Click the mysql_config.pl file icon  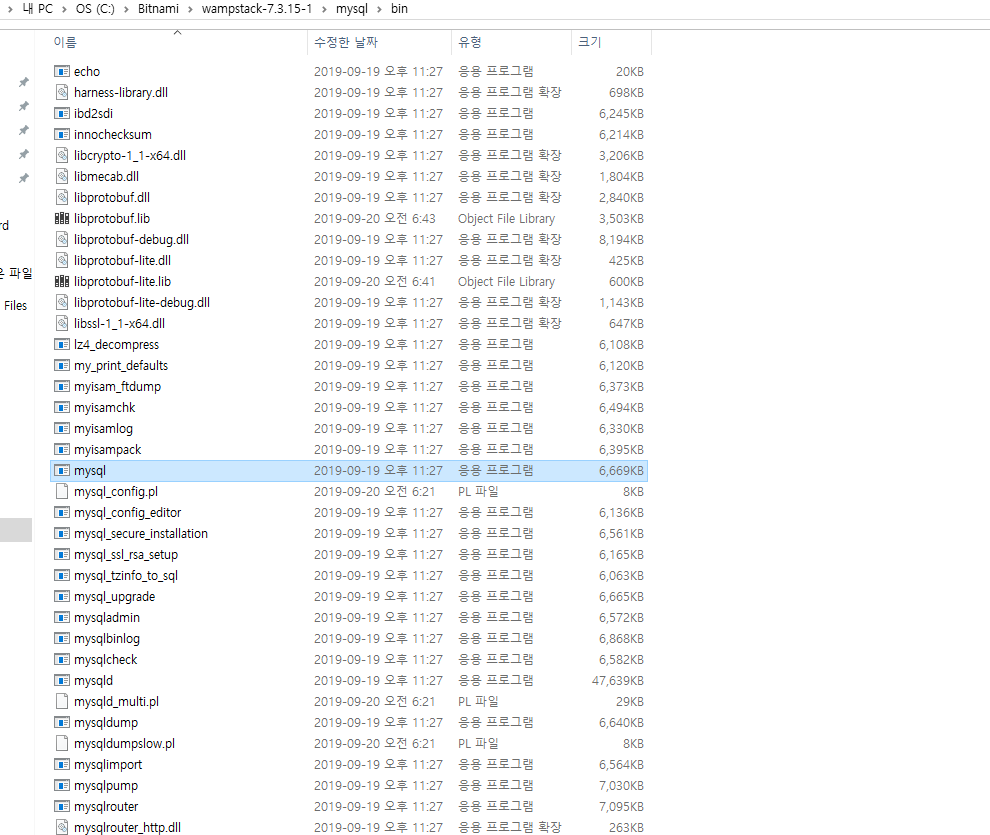click(x=62, y=492)
